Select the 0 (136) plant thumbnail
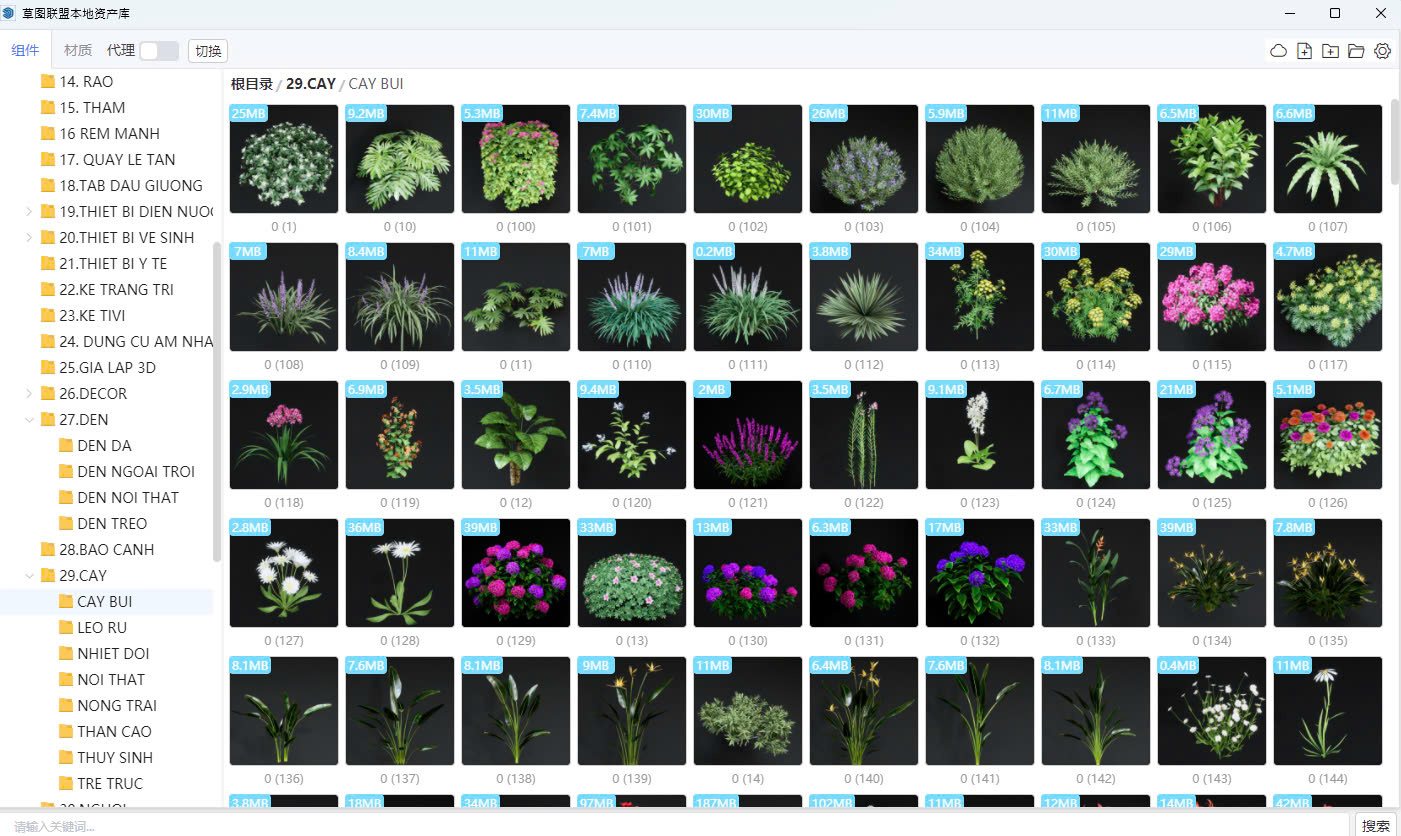 [284, 711]
